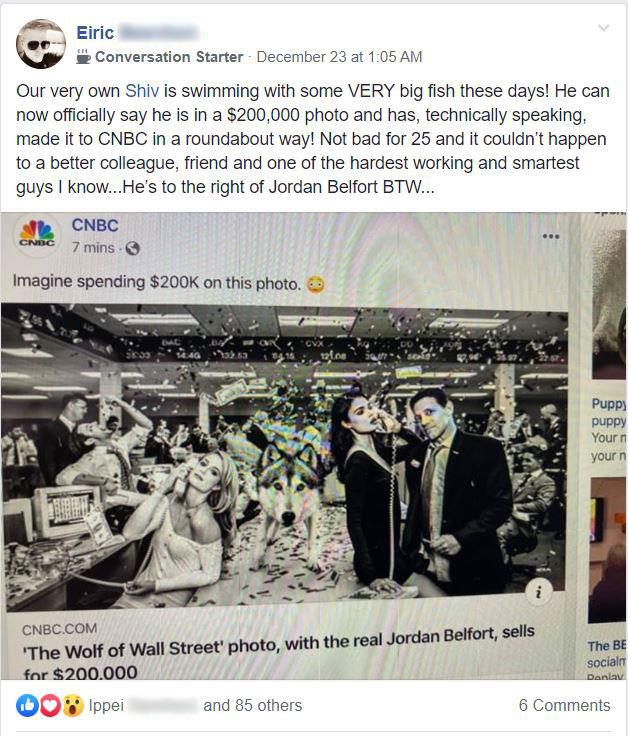
Task: Expand the 6 Comments section
Action: point(564,705)
